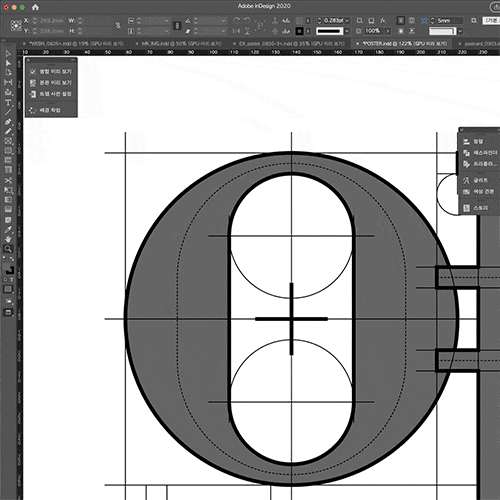The height and width of the screenshot is (500, 500).
Task: Open the rotation angle dropdown
Action: (223, 21)
